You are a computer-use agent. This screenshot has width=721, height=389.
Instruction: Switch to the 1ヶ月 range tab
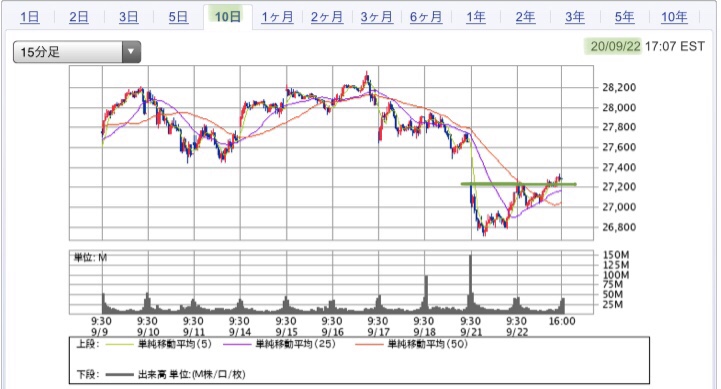[277, 17]
